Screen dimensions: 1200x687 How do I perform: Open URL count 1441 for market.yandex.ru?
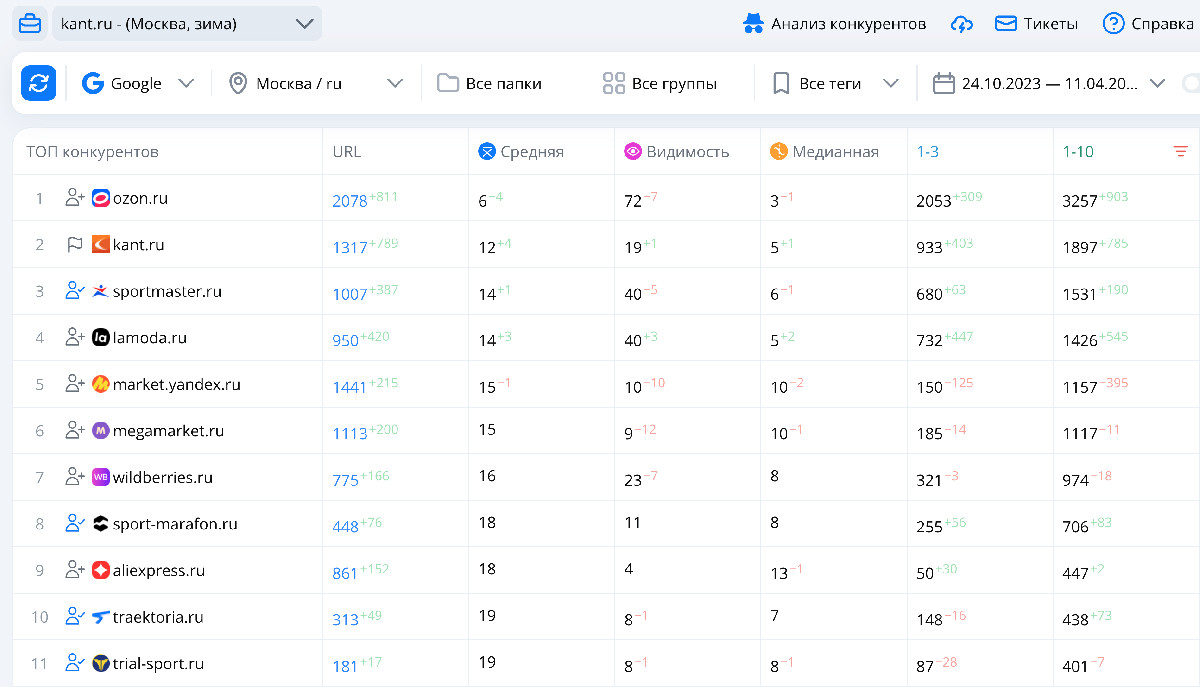coord(350,387)
